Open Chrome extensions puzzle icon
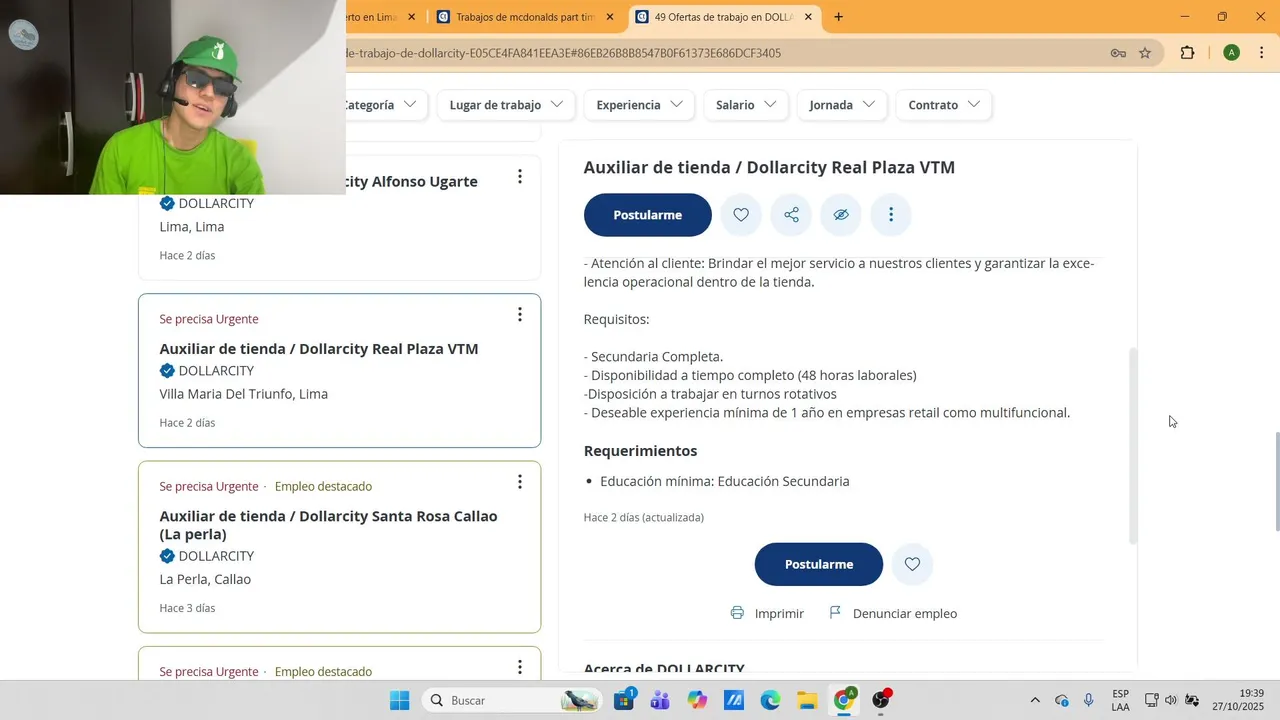Viewport: 1280px width, 720px height. pyautogui.click(x=1187, y=53)
